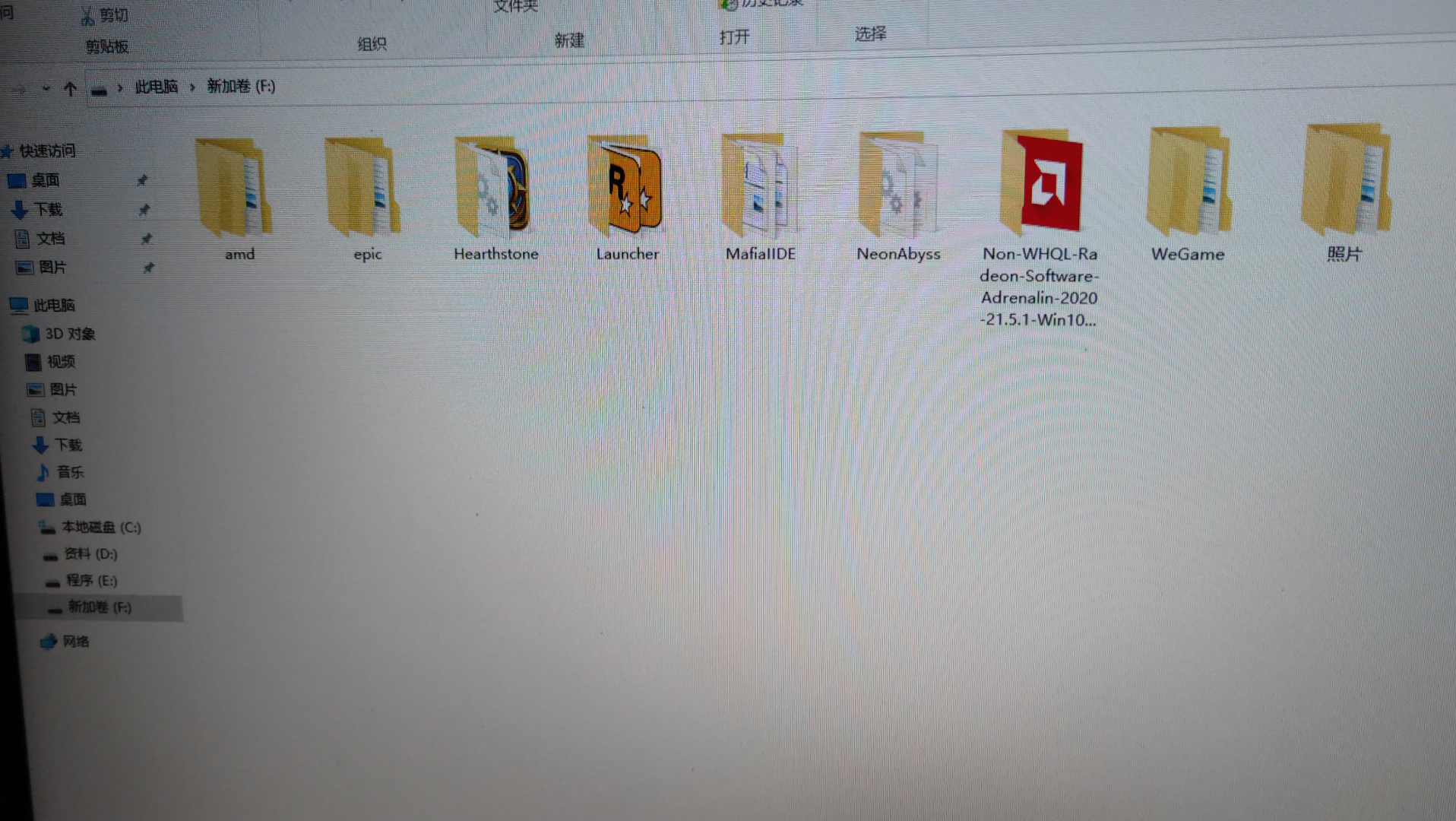Open 音乐 under 此电脑

pyautogui.click(x=71, y=471)
